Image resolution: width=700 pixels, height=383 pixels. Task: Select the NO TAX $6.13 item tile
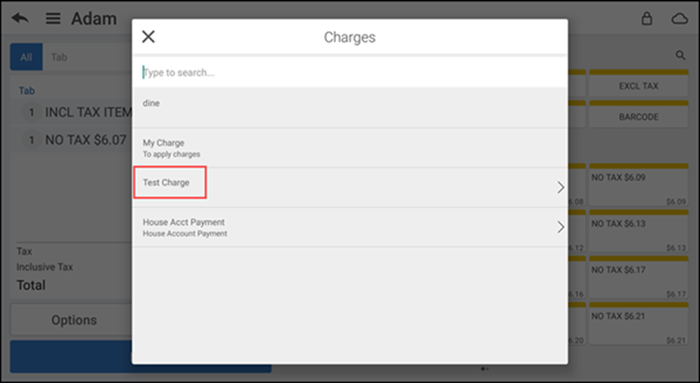(638, 231)
